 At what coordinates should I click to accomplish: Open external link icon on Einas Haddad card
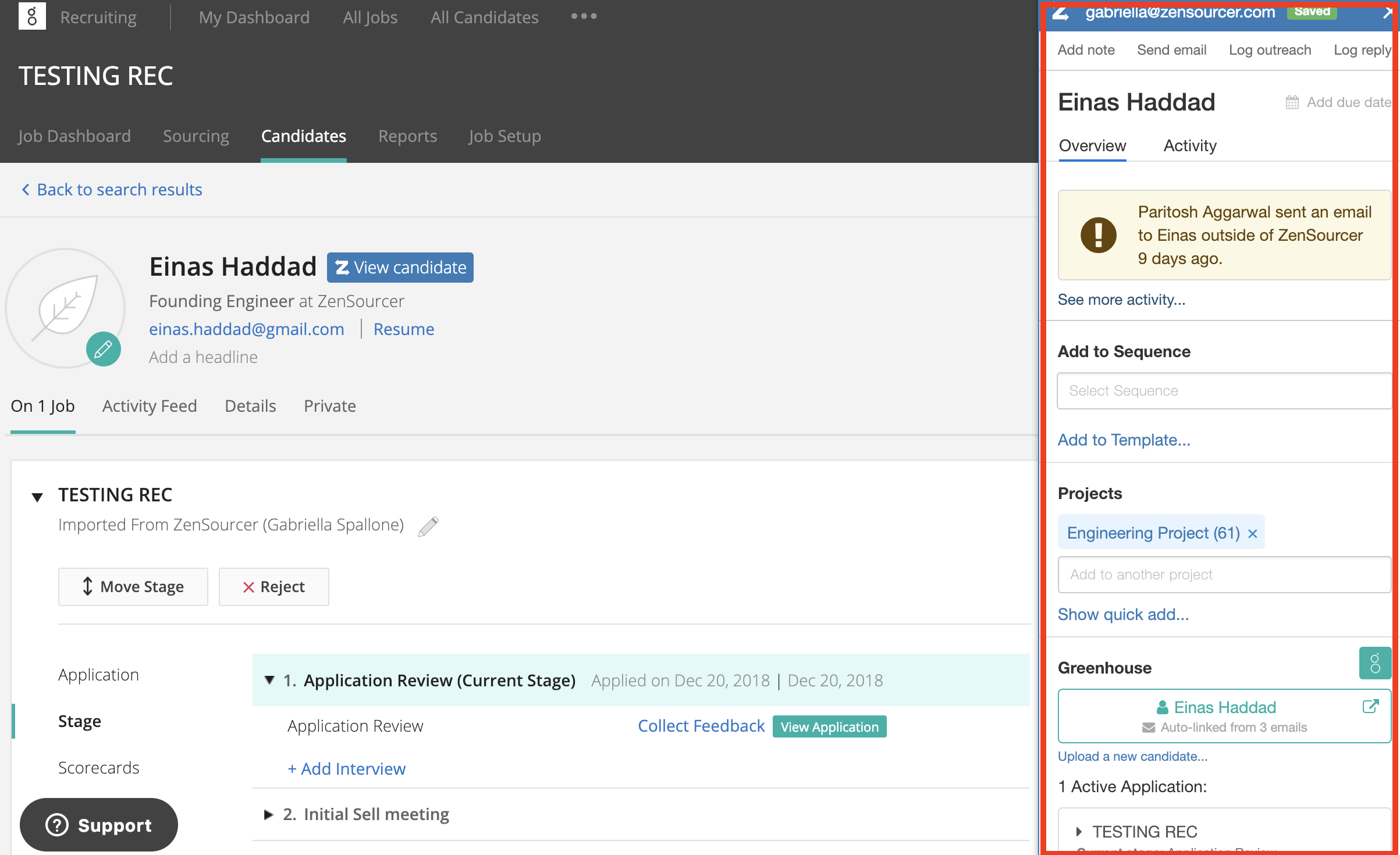(x=1370, y=707)
